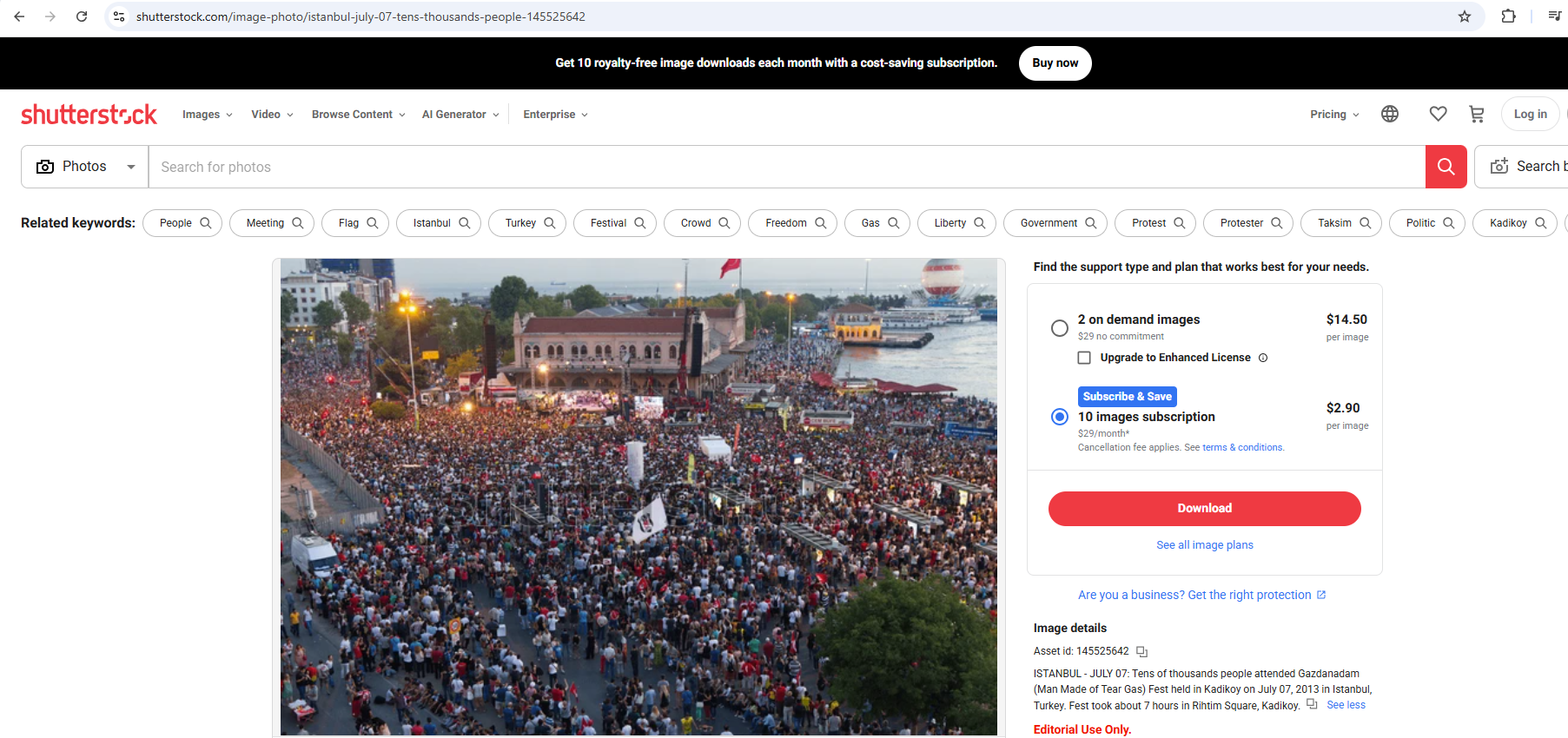Image resolution: width=1568 pixels, height=738 pixels.
Task: Expand the Images menu
Action: pyautogui.click(x=207, y=115)
